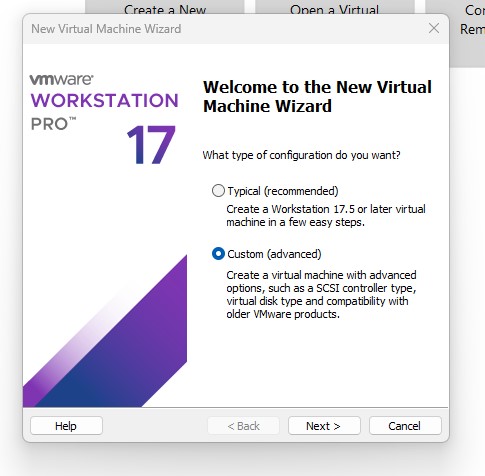This screenshot has height=476, width=485.
Task: Click the 'New Virtual Machine Wizard' title bar text
Action: 106,29
